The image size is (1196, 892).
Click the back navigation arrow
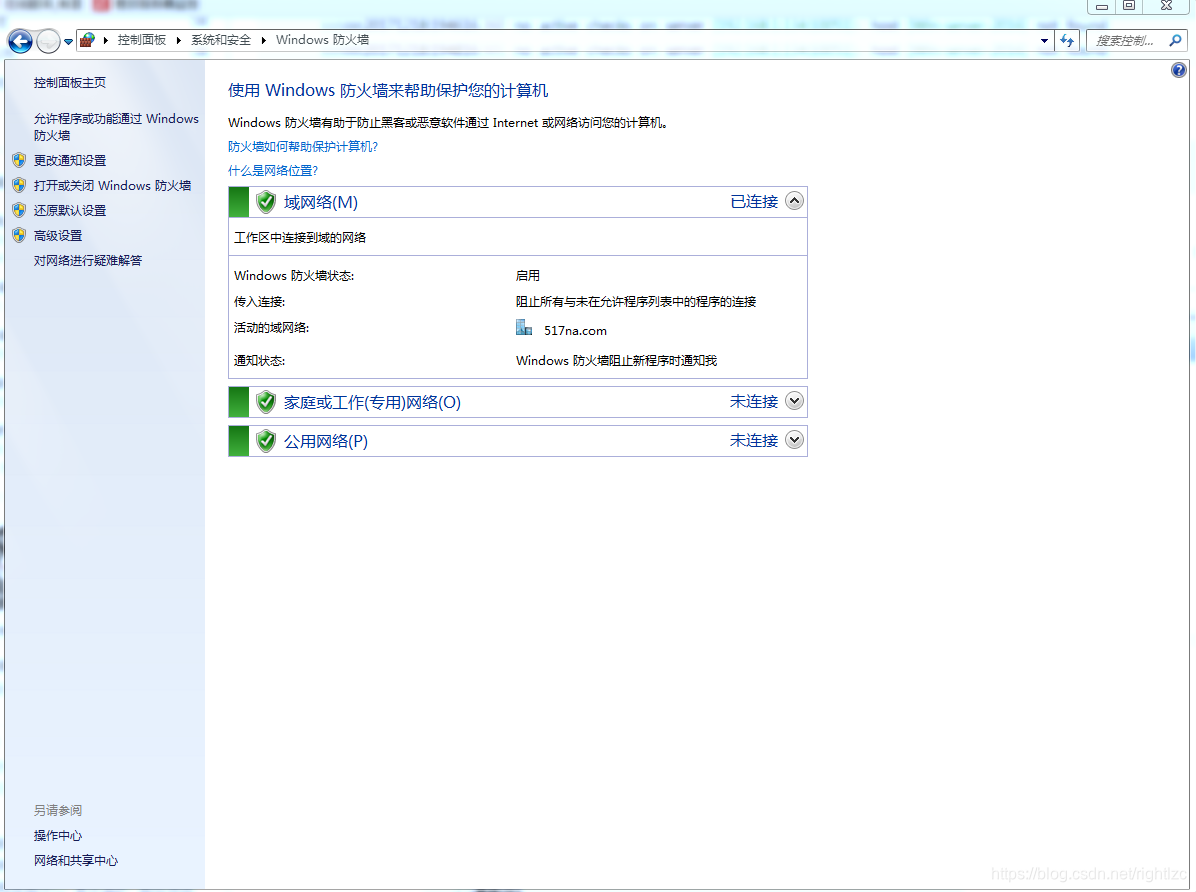[x=20, y=41]
